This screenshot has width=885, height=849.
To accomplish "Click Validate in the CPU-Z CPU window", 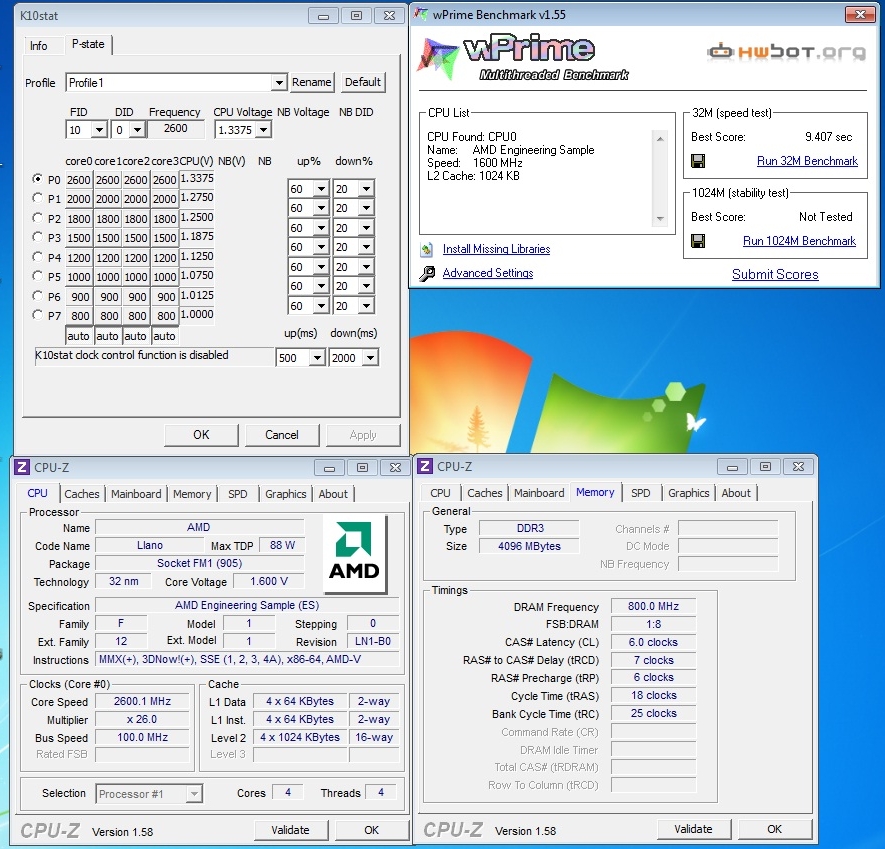I will [290, 830].
